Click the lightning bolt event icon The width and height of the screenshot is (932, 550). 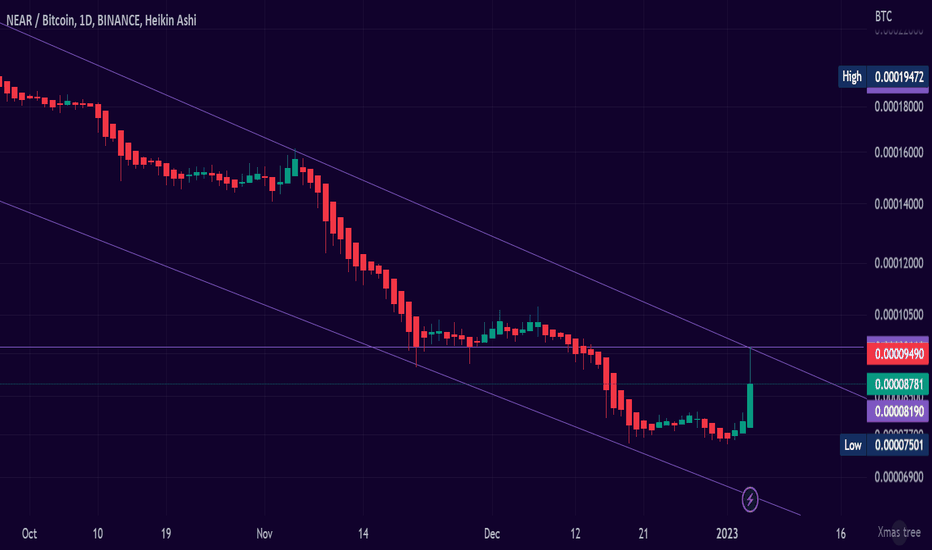click(x=750, y=499)
